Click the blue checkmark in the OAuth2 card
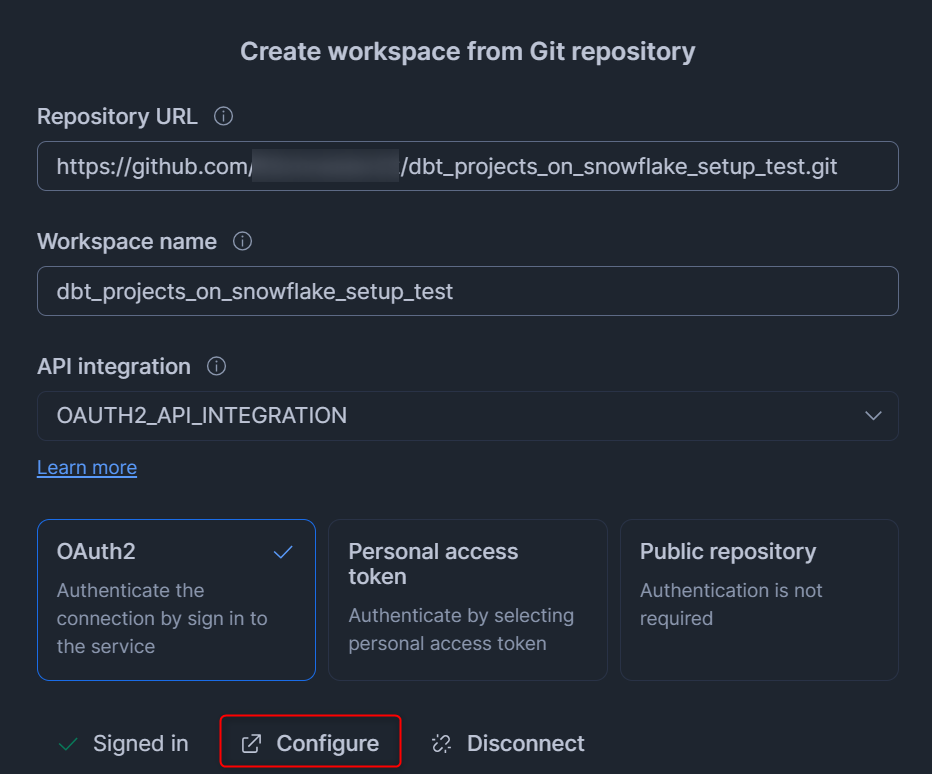This screenshot has height=774, width=932. (284, 551)
